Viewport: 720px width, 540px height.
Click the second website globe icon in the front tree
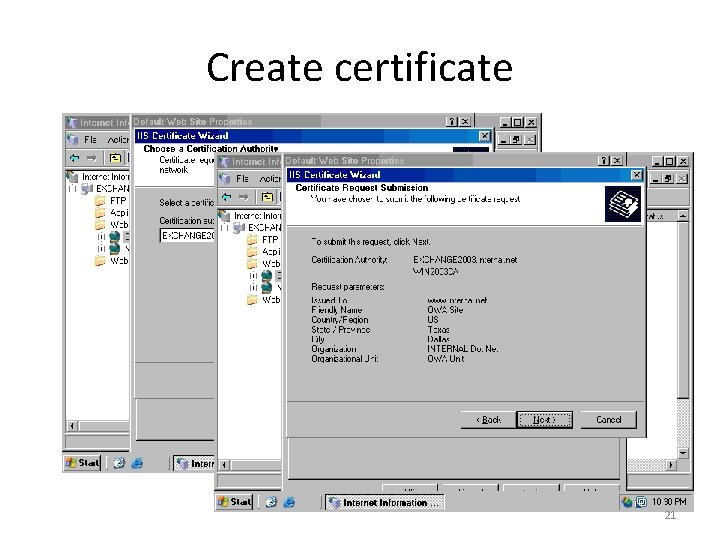(x=267, y=288)
